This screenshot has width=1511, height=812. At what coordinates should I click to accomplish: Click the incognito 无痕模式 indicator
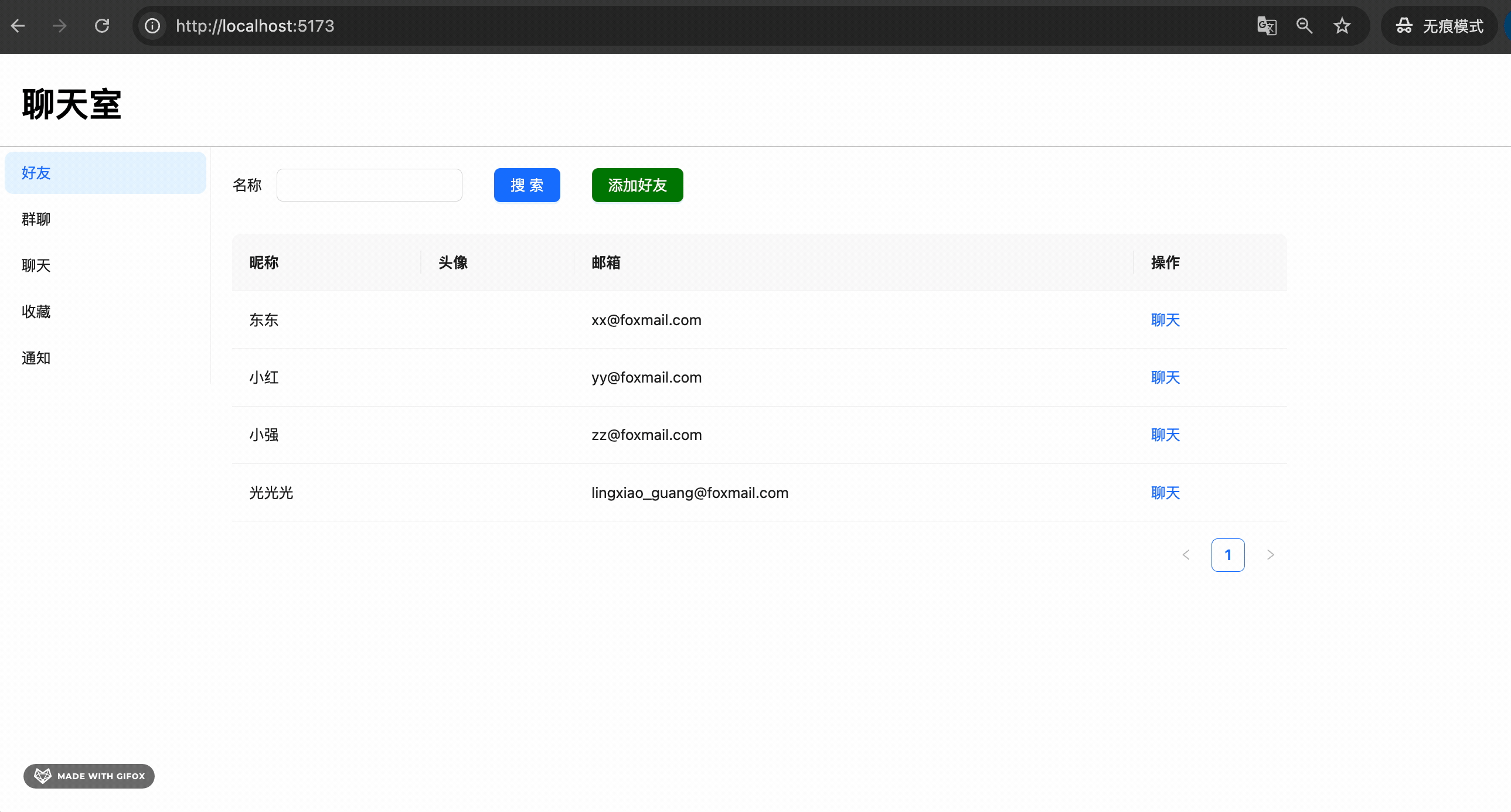tap(1440, 26)
